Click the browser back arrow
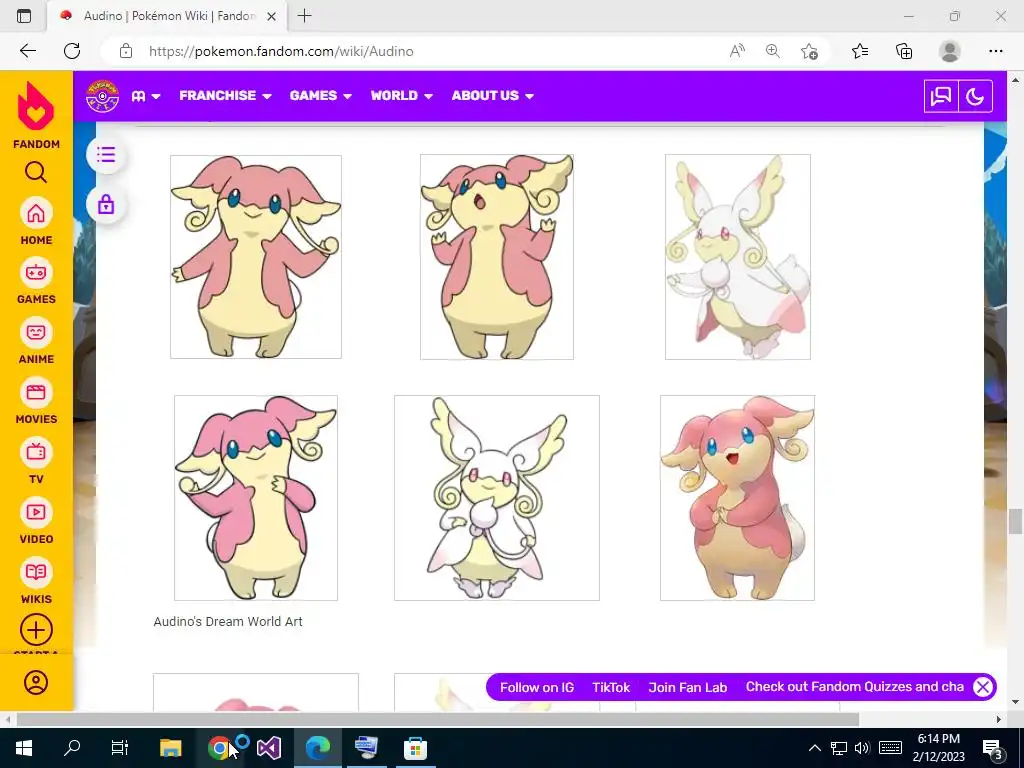 (x=27, y=51)
